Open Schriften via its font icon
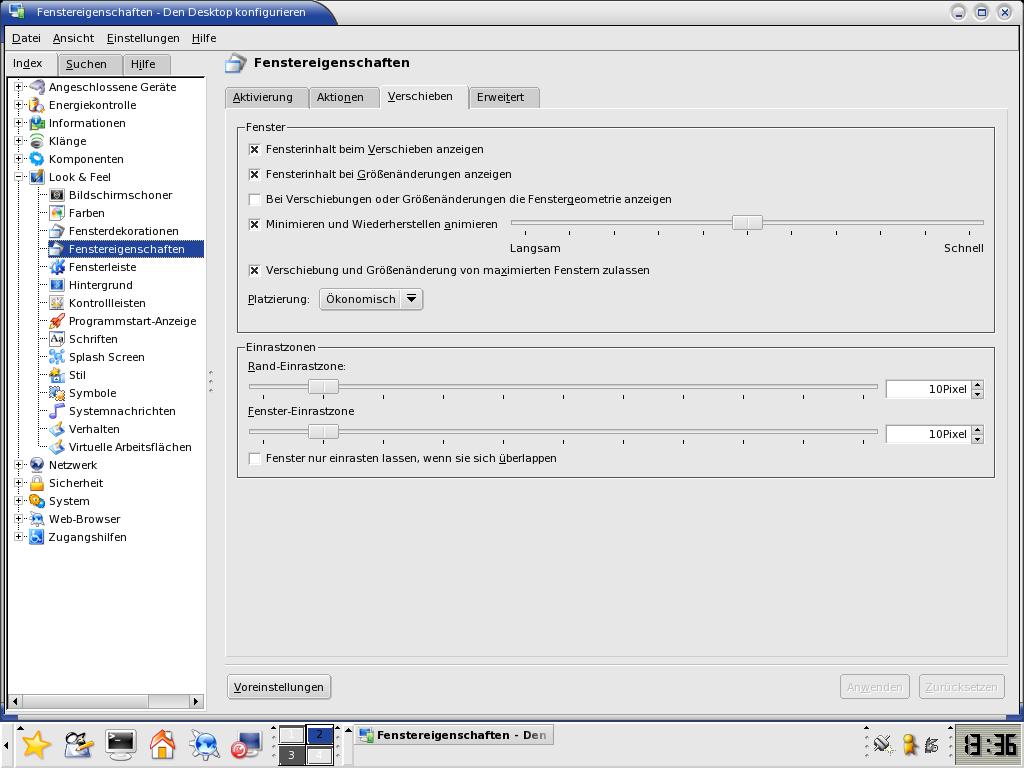Image resolution: width=1024 pixels, height=768 pixels. [57, 339]
